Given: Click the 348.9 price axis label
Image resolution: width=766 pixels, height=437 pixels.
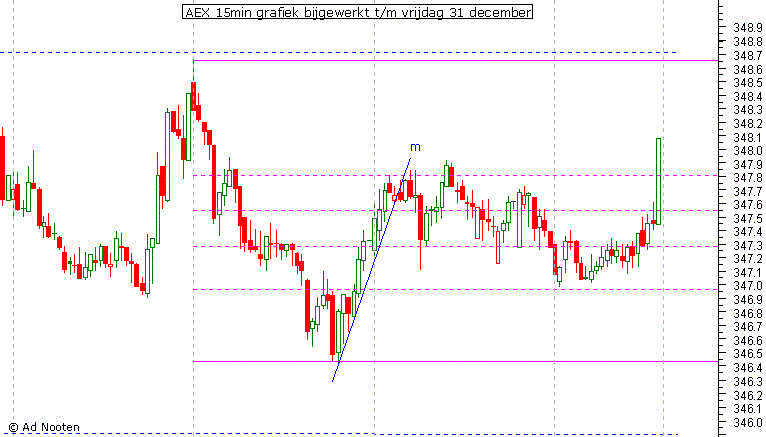Looking at the screenshot, I should pos(747,28).
